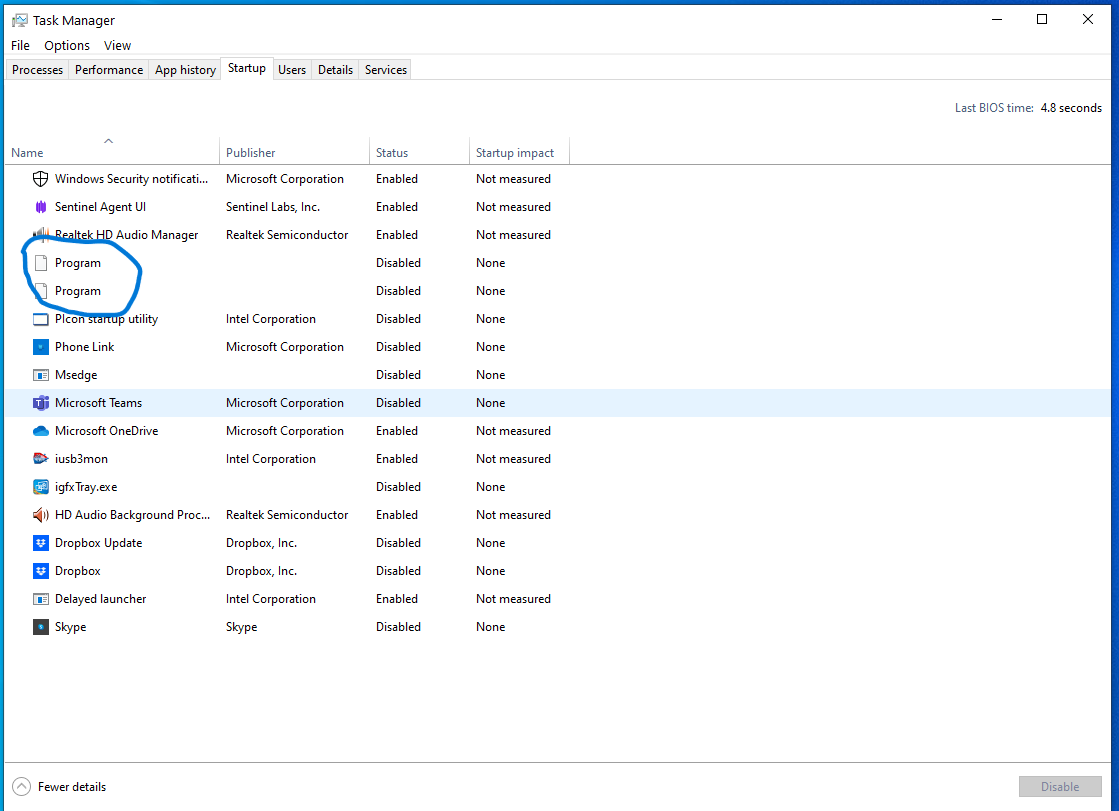Click the iusb3mon icon
1119x811 pixels.
(x=41, y=459)
